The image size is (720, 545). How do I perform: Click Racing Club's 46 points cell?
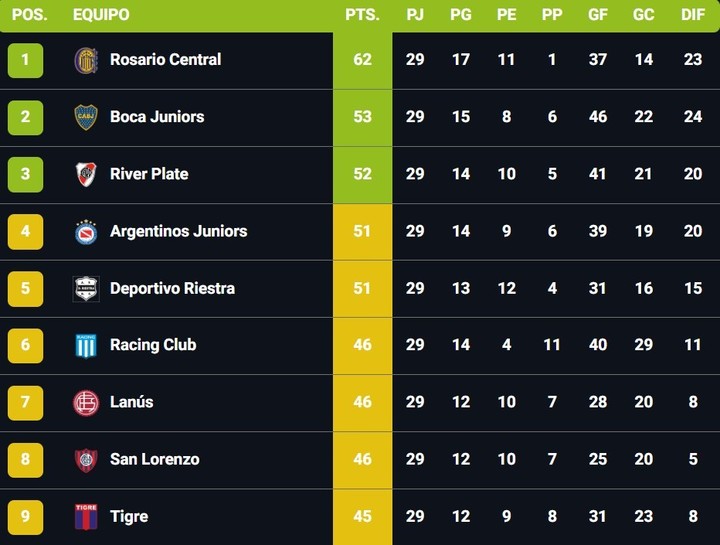tap(362, 346)
